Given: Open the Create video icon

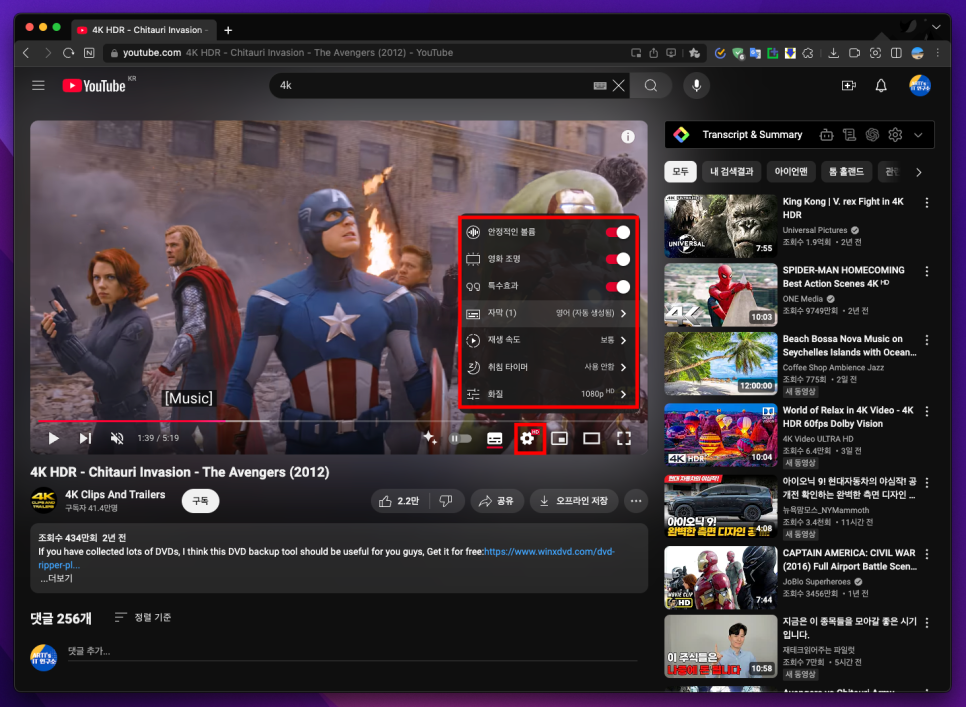Looking at the screenshot, I should (x=848, y=86).
